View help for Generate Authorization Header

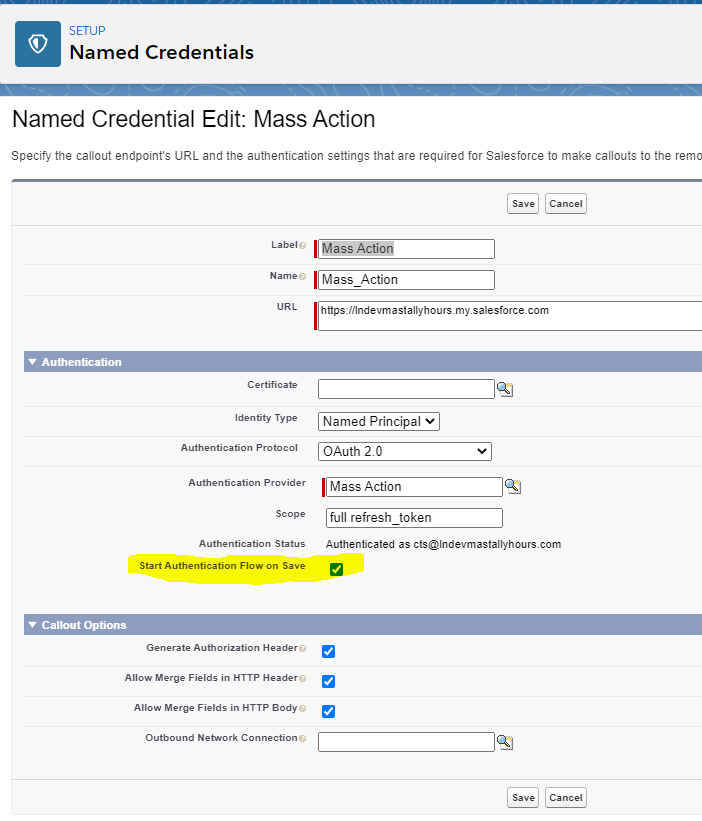click(x=302, y=650)
